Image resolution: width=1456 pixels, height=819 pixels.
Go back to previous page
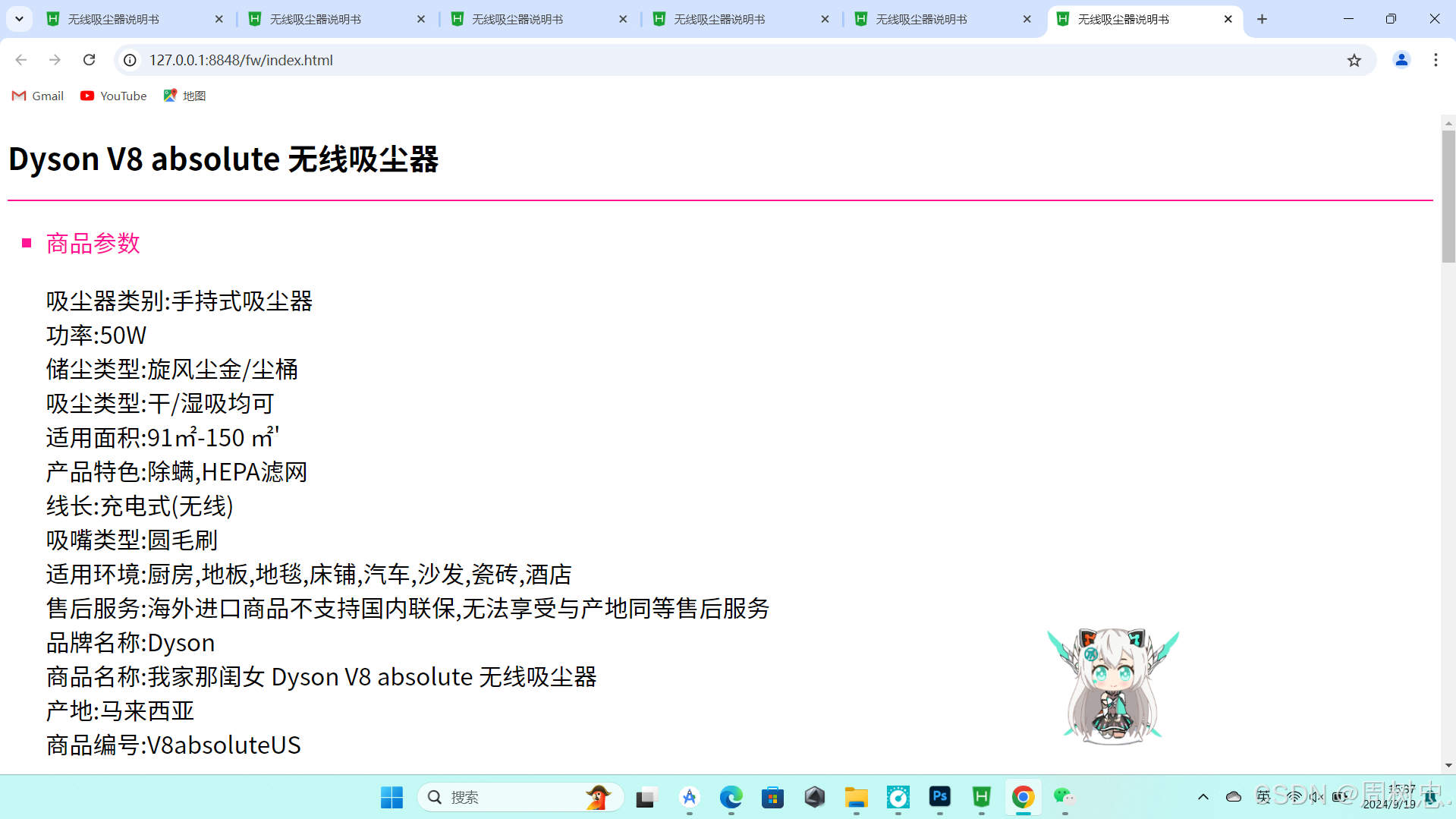[21, 60]
